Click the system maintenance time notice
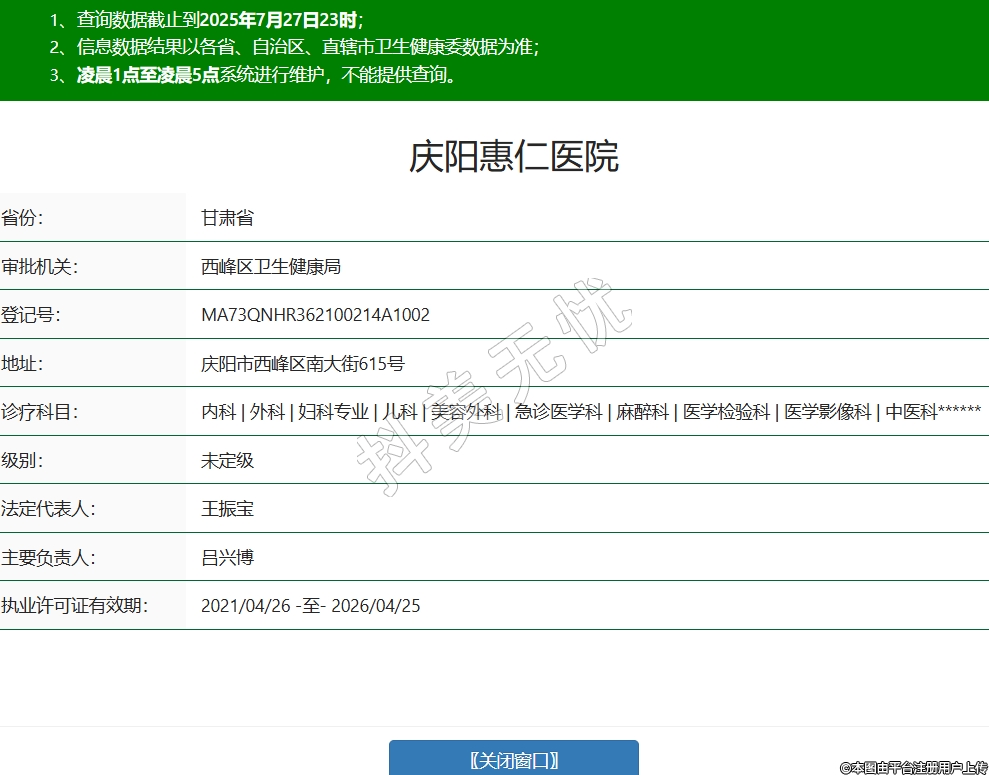Screen dimensions: 989x775 click(x=267, y=76)
